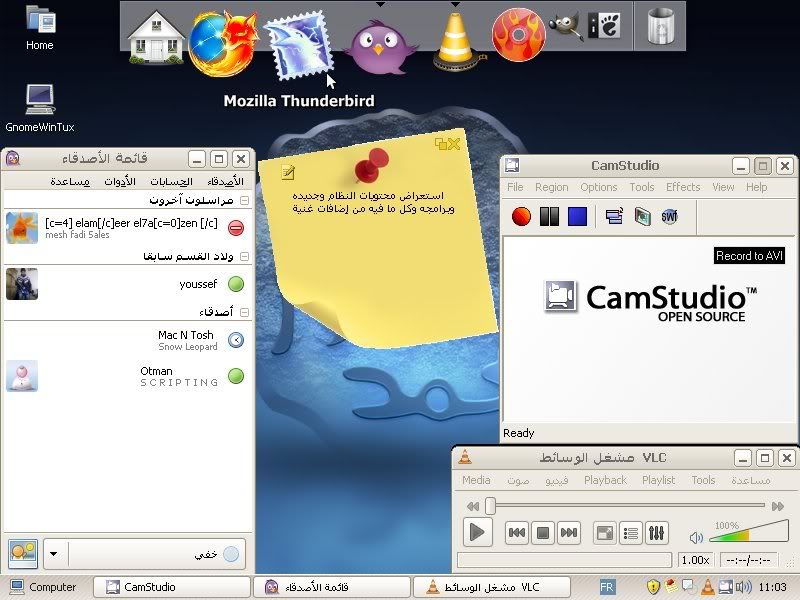Open VLC Playback menu
800x600 pixels.
pyautogui.click(x=605, y=480)
